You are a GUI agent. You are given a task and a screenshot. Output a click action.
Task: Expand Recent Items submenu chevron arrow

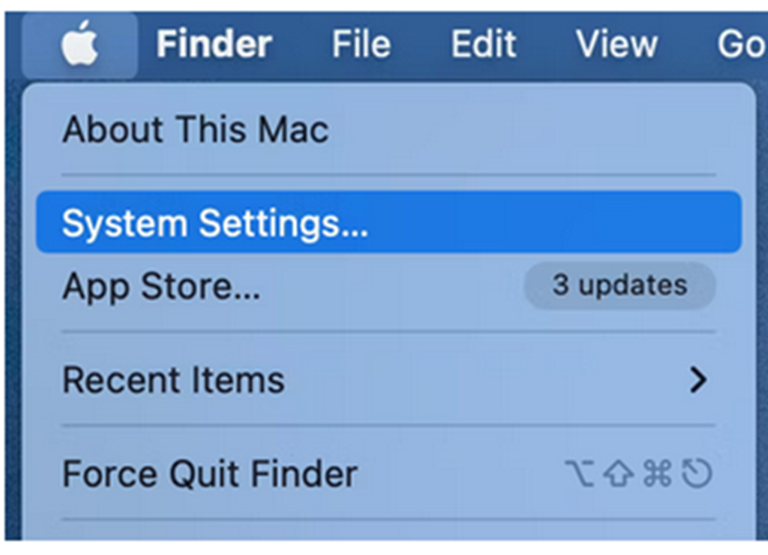click(x=698, y=380)
